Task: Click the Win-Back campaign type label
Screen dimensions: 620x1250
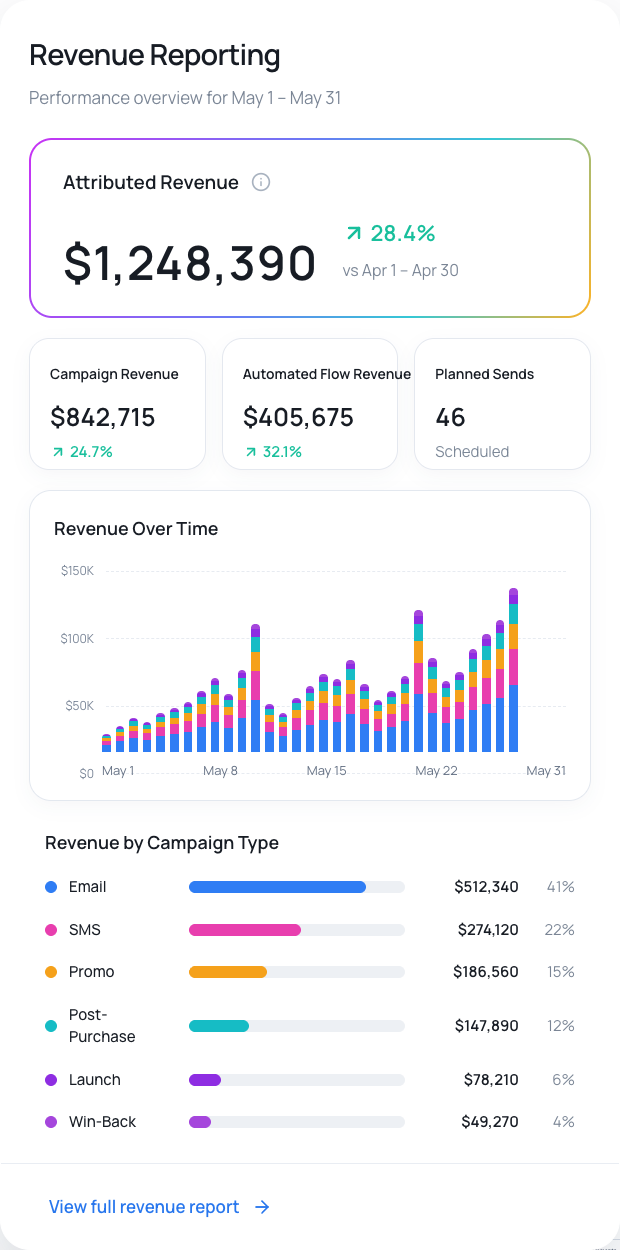Action: (x=102, y=1122)
